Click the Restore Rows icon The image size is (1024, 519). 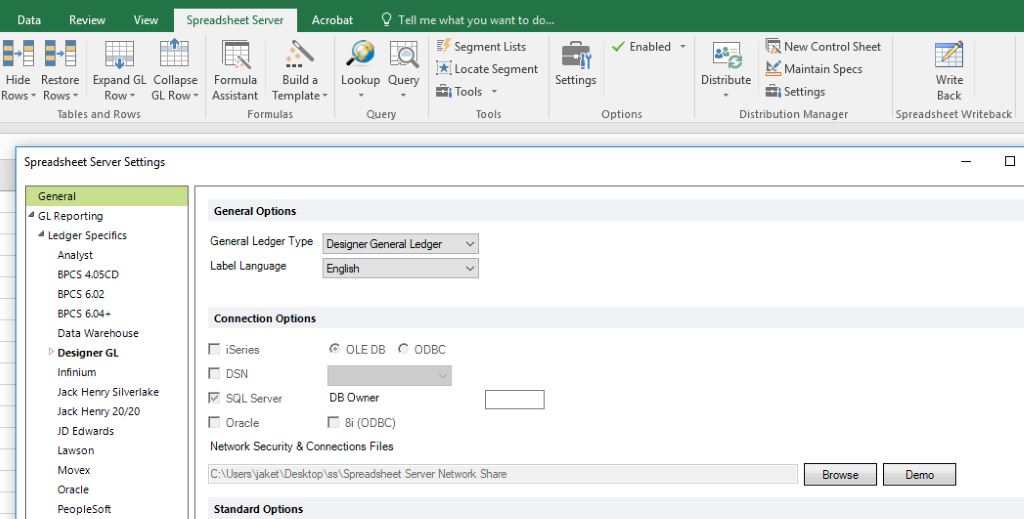pos(60,54)
